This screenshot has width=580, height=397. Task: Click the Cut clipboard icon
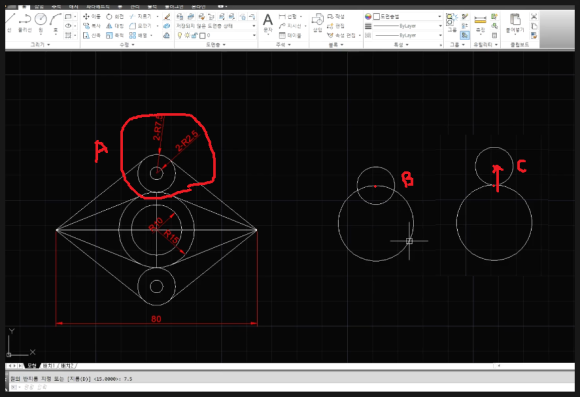pos(534,17)
